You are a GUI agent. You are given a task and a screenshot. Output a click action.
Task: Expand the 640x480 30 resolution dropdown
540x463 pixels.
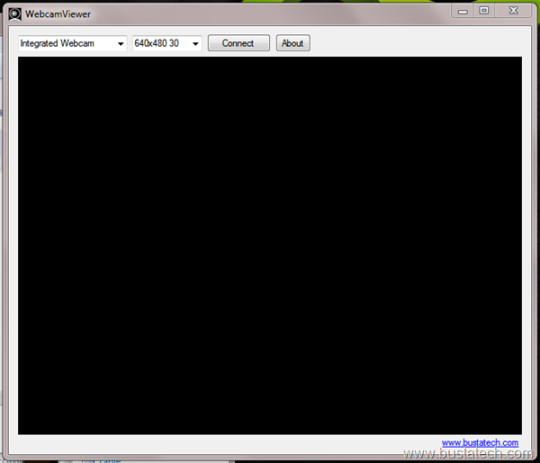point(167,43)
